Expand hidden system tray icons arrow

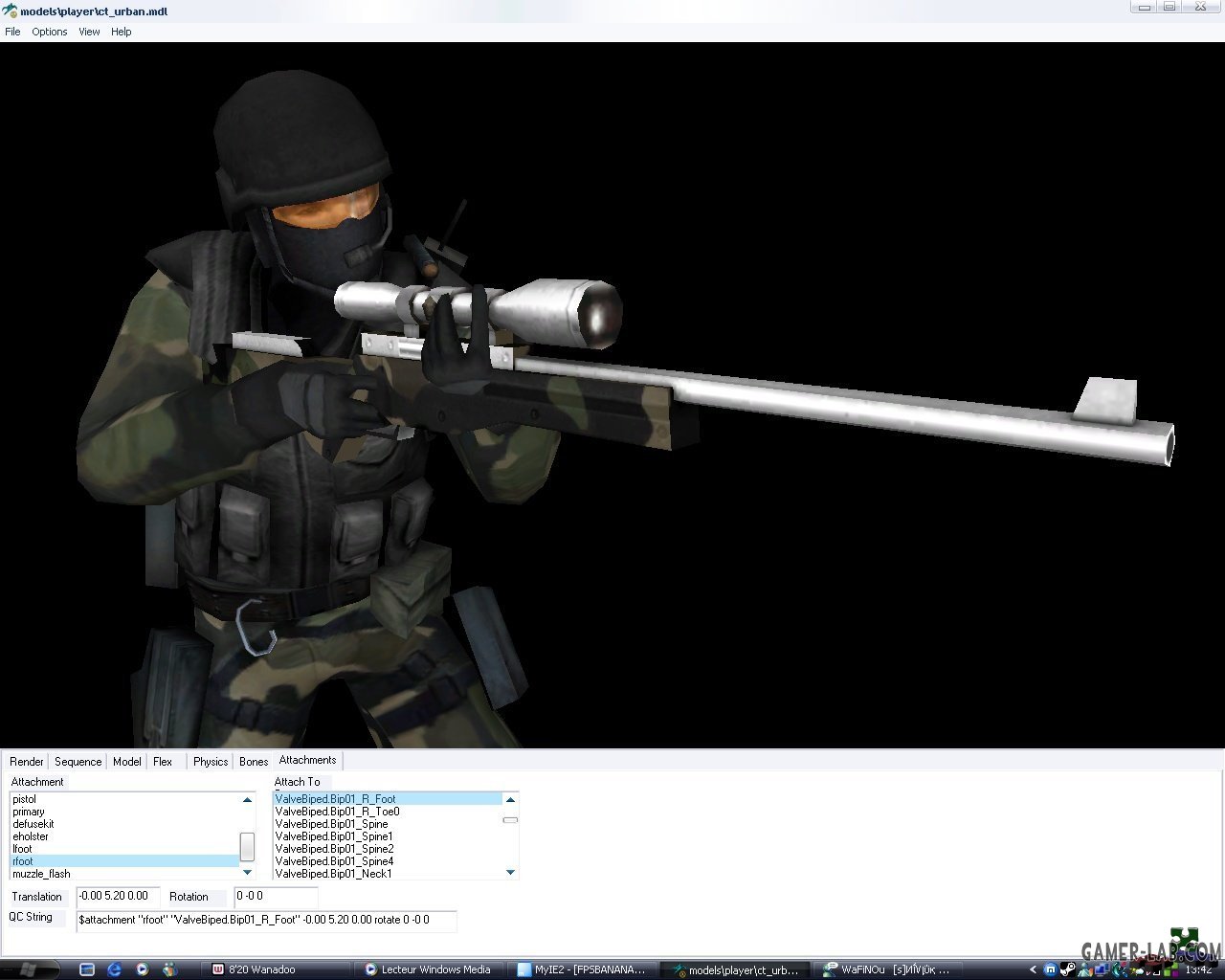click(x=1033, y=969)
